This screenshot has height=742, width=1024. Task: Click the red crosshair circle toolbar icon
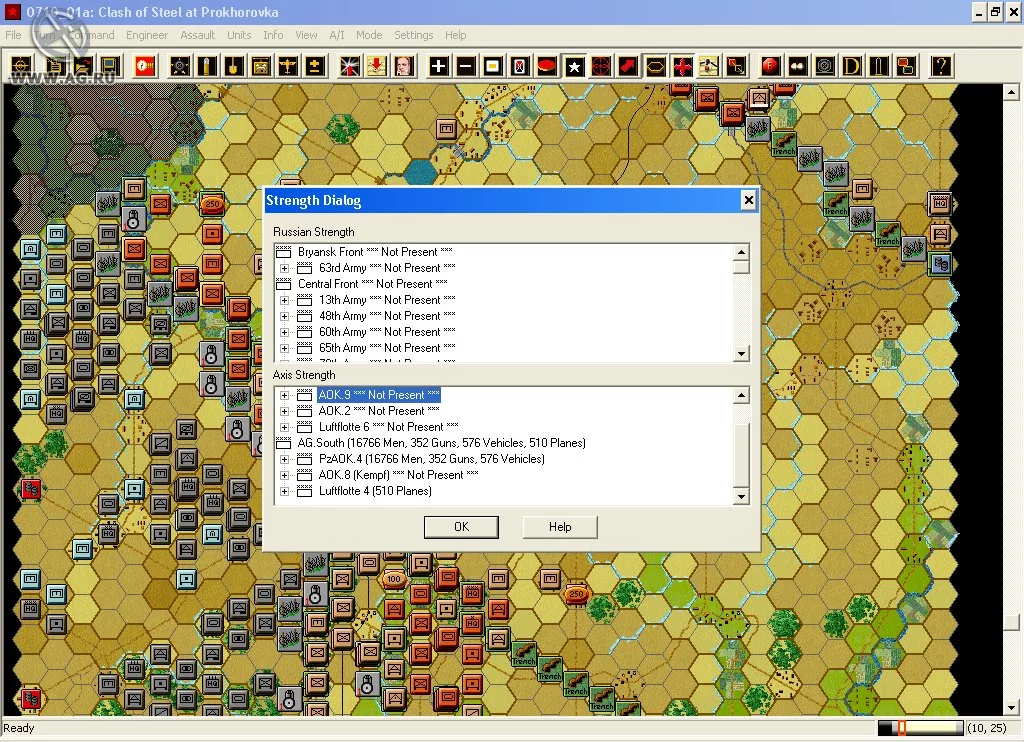click(x=601, y=66)
